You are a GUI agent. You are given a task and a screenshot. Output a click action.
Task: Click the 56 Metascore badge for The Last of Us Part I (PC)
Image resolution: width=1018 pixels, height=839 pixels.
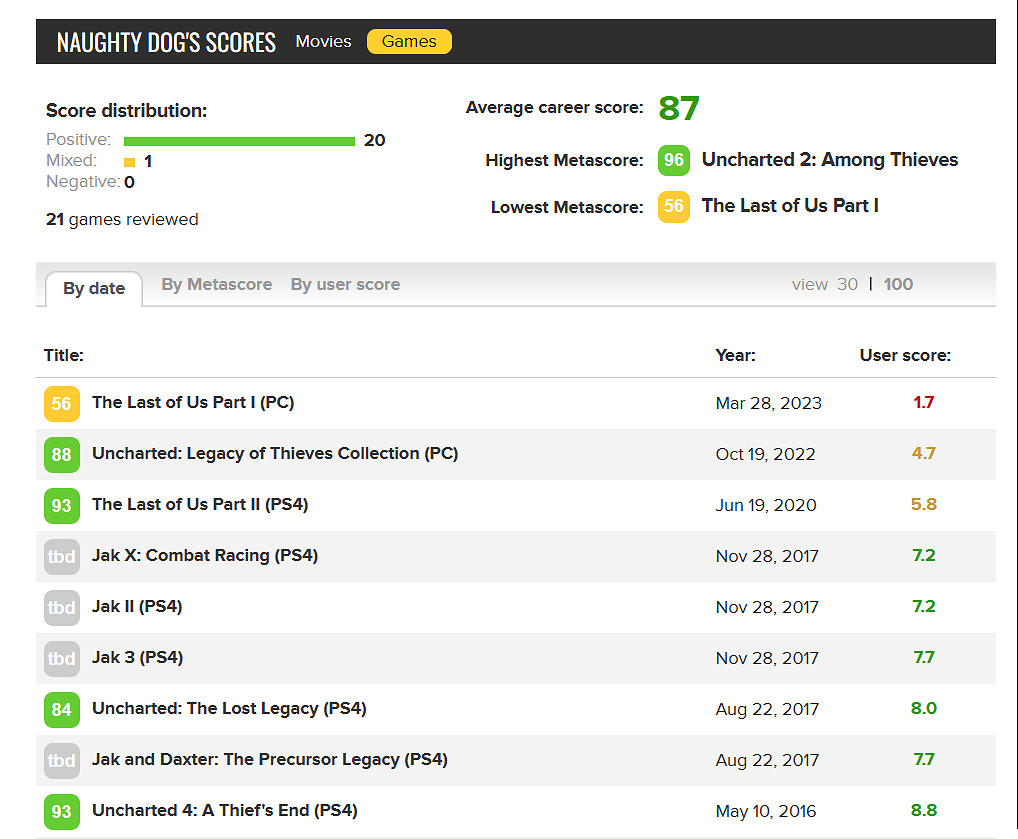click(61, 403)
